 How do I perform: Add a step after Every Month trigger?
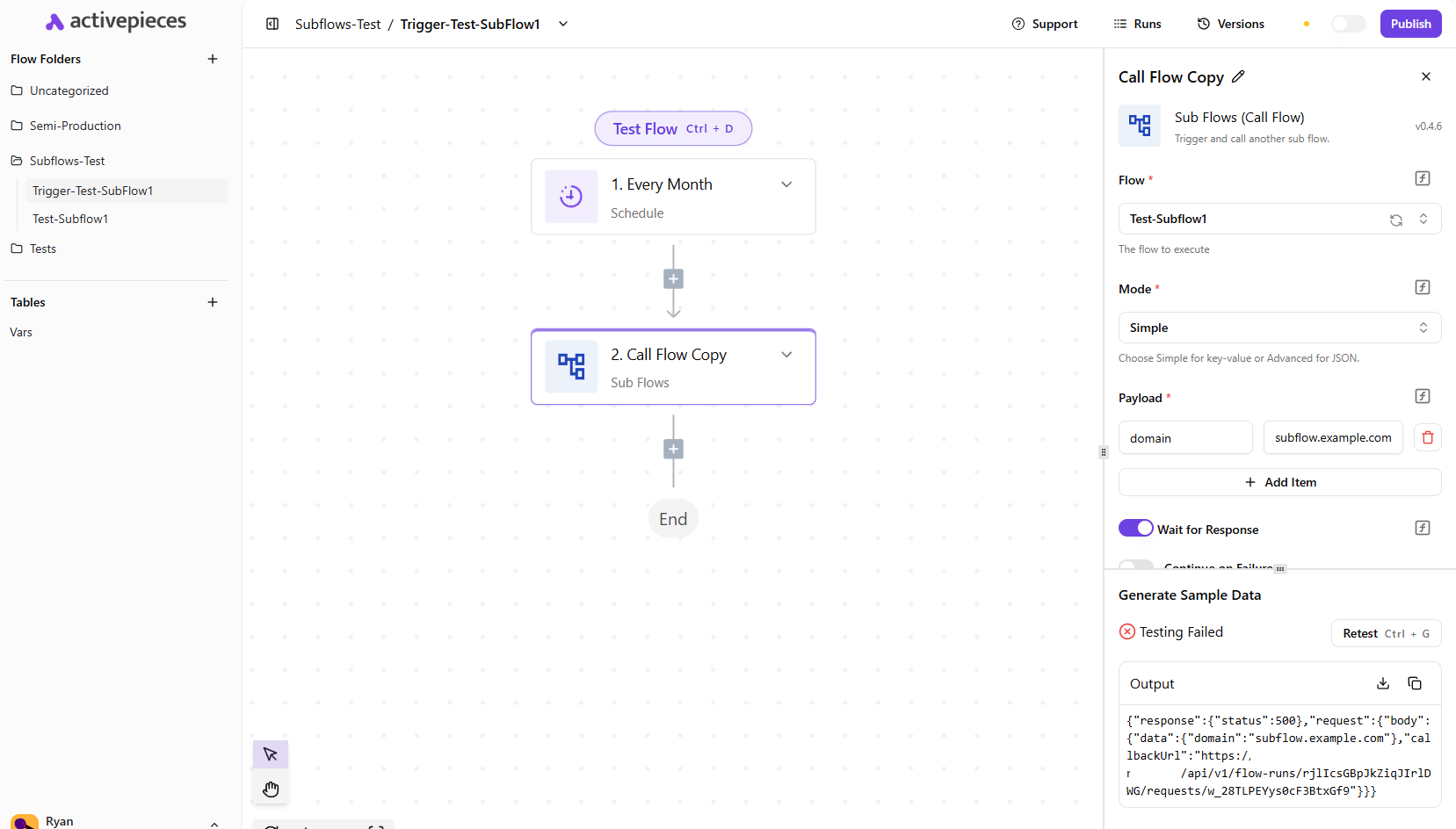tap(673, 279)
